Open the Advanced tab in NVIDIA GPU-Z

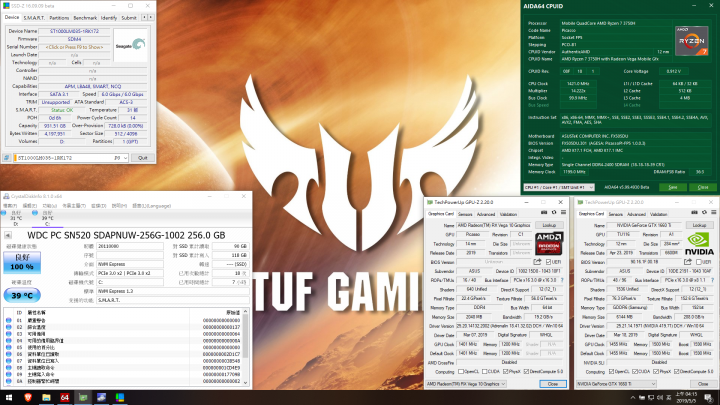tap(636, 214)
